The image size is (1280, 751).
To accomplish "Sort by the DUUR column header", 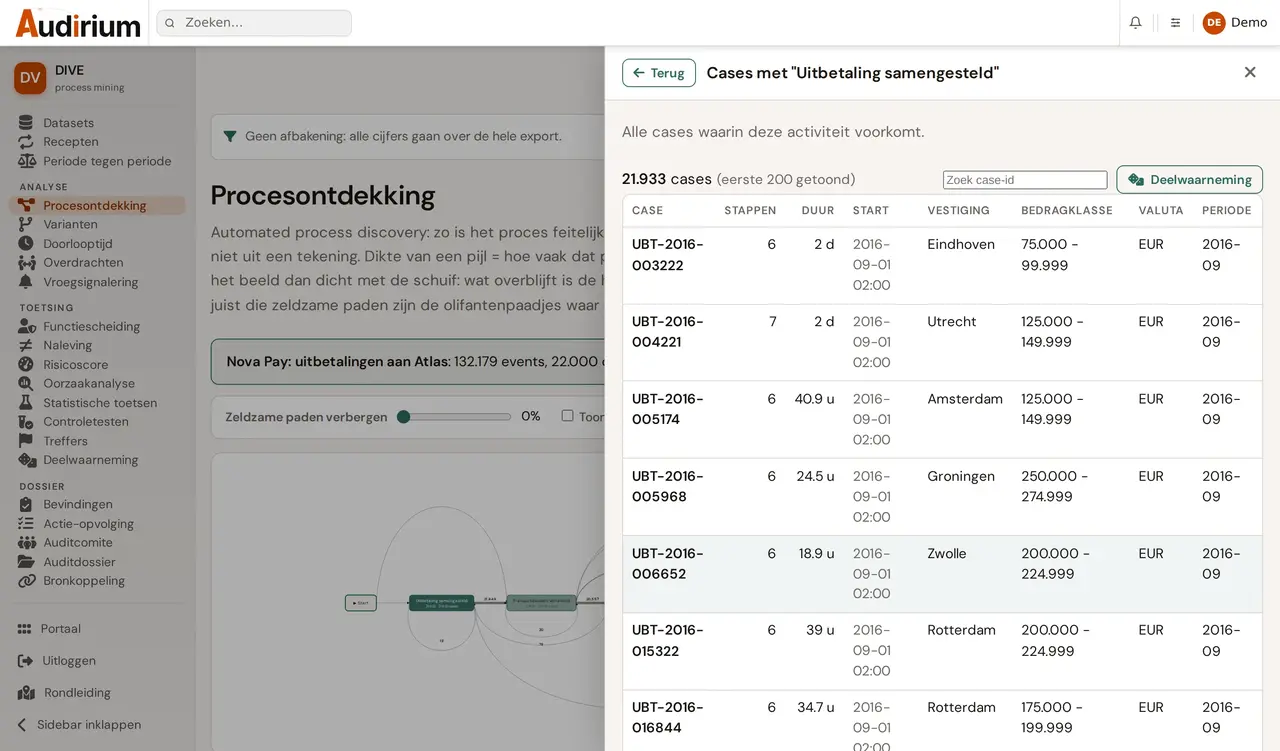I will click(817, 211).
